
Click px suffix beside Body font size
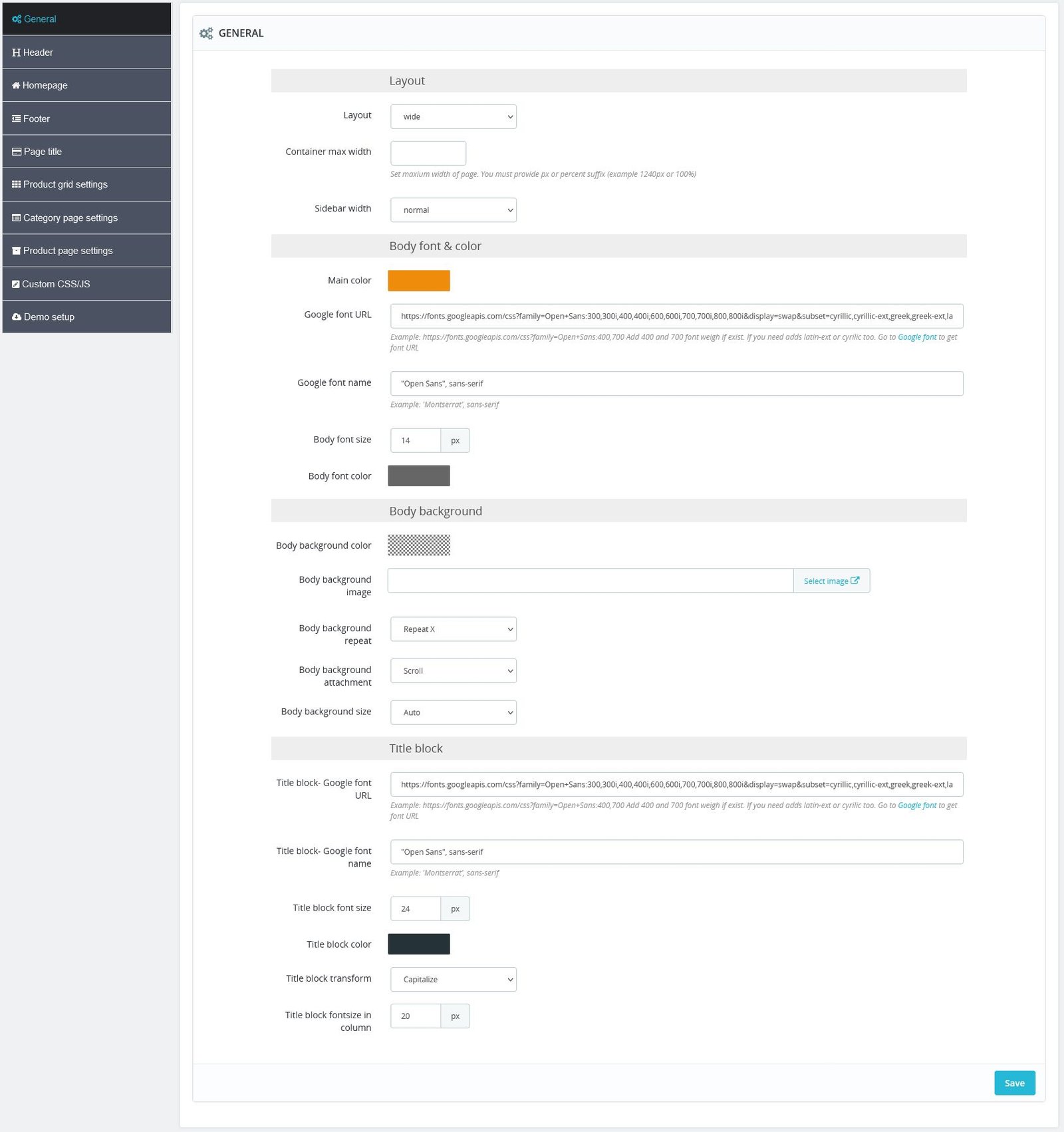(456, 440)
